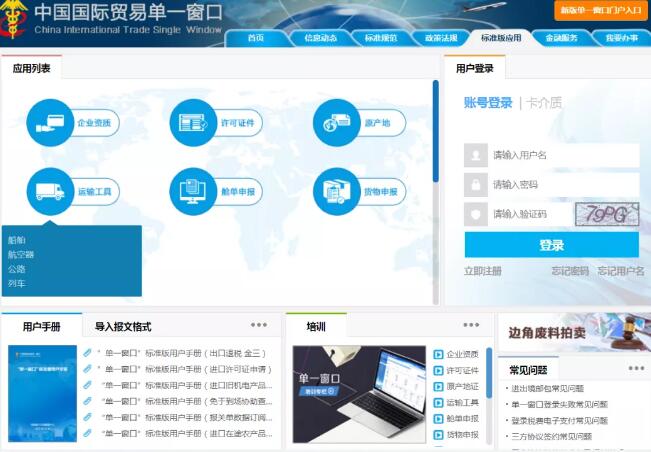The image size is (651, 452).
Task: Open the 政策法规 navigation tab
Action: click(x=441, y=38)
